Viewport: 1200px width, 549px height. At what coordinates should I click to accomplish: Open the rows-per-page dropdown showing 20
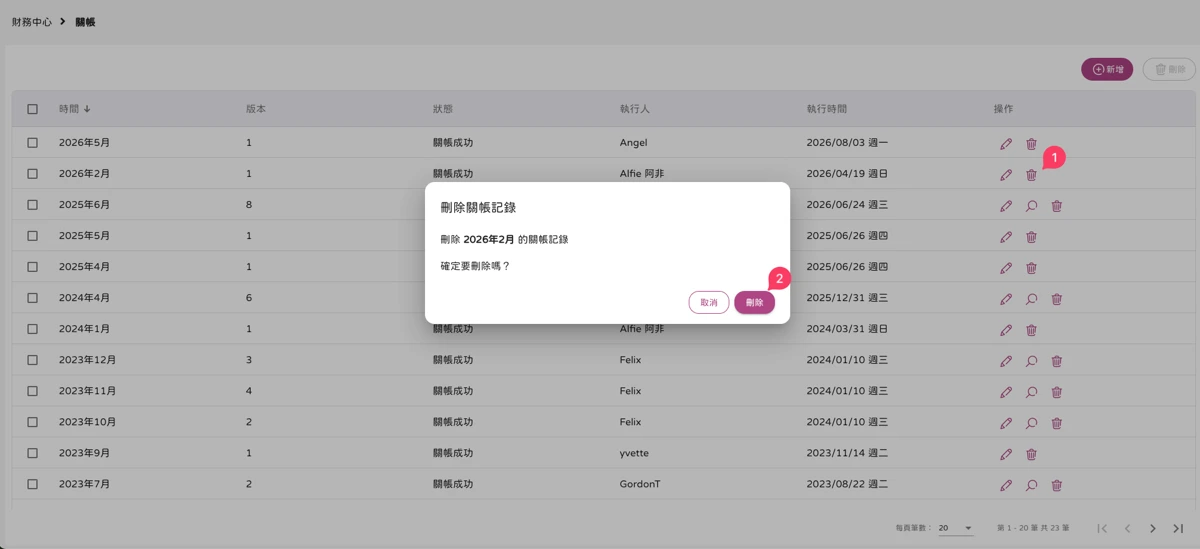click(956, 528)
